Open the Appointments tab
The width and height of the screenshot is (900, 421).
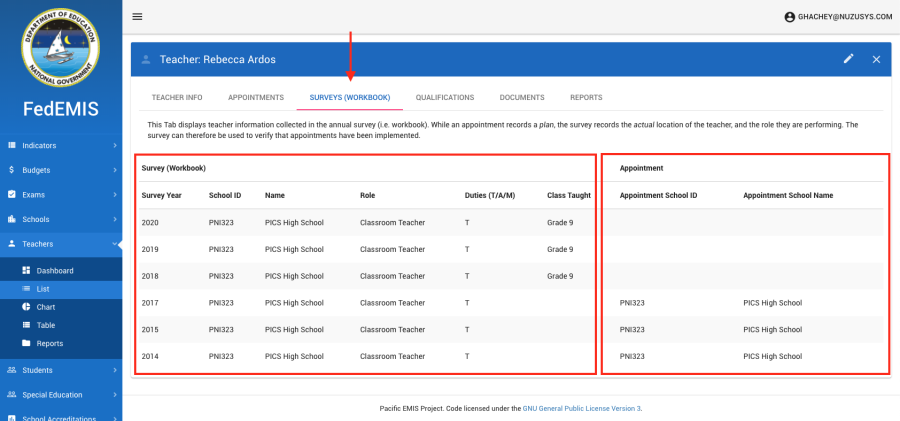click(x=256, y=97)
